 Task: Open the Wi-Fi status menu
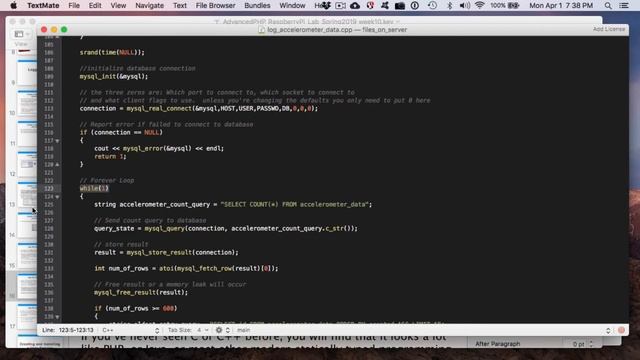(480, 6)
